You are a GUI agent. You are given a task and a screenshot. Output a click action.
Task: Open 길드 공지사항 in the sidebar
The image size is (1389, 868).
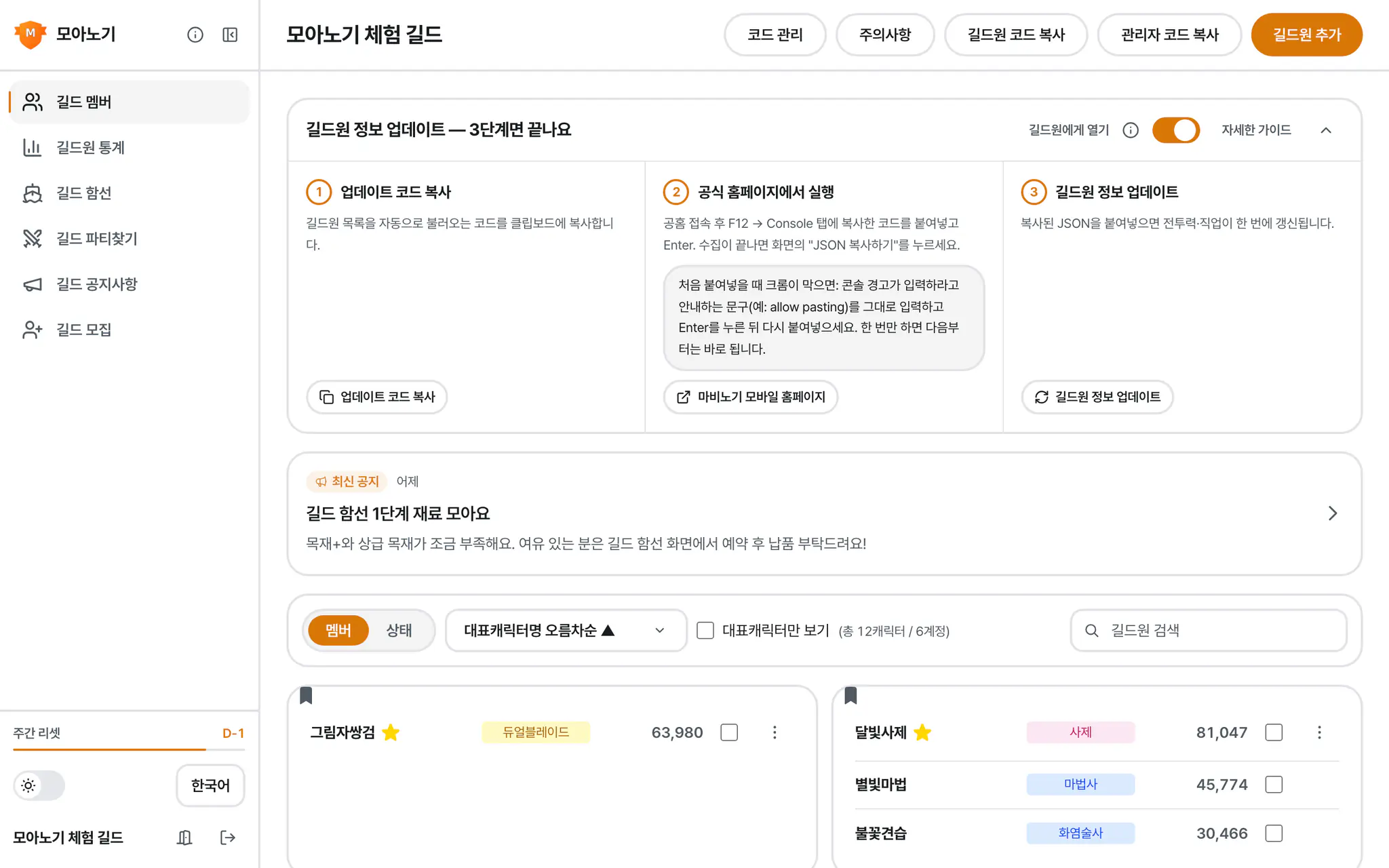(129, 284)
